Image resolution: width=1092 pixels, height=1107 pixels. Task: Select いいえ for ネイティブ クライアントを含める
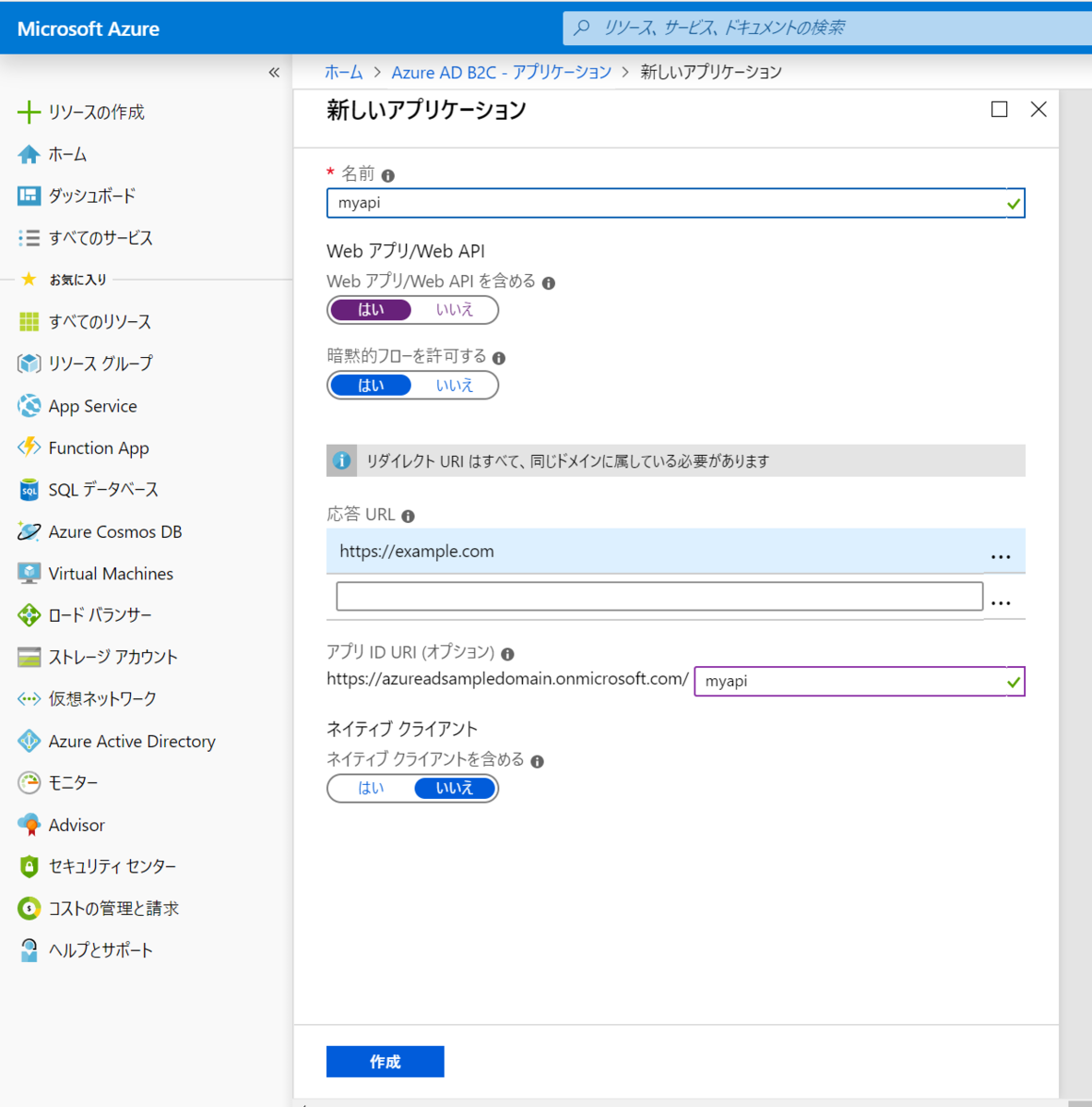coord(455,788)
